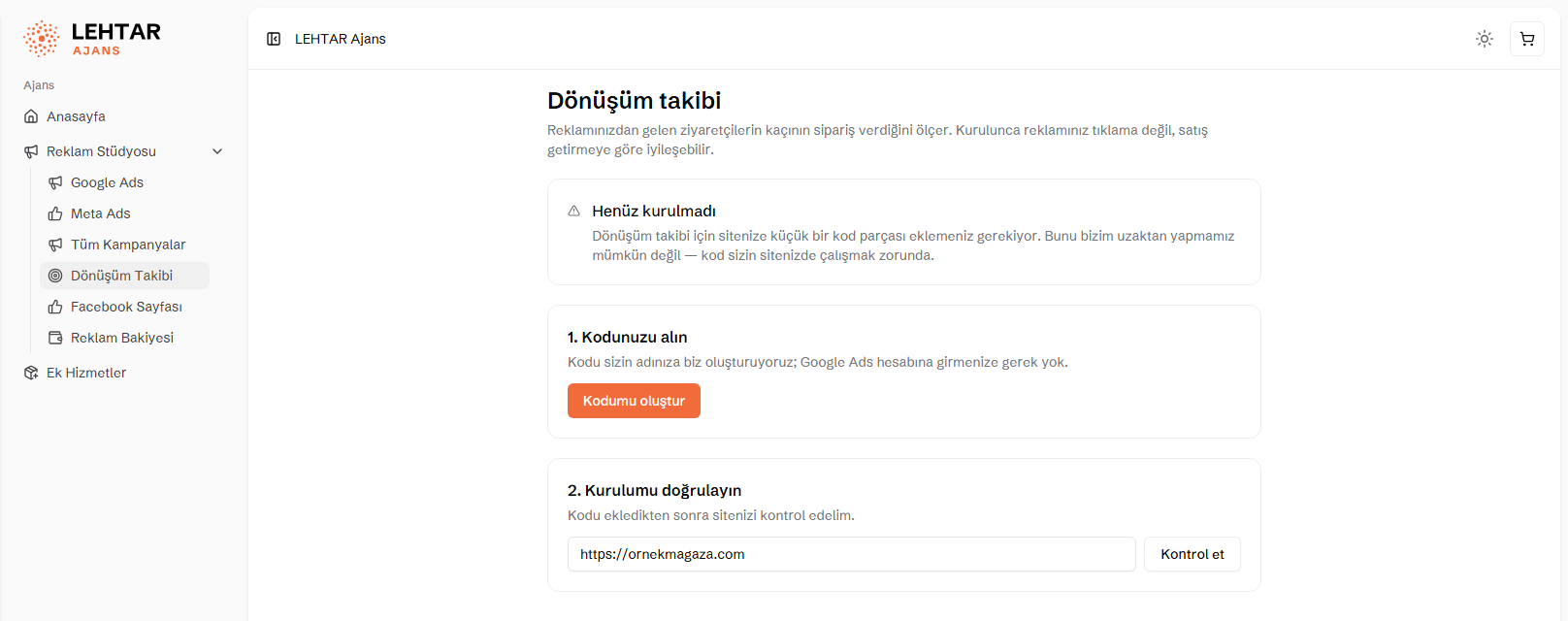1568x621 pixels.
Task: Open Tüm Kampanyalar menu item
Action: coord(124,245)
